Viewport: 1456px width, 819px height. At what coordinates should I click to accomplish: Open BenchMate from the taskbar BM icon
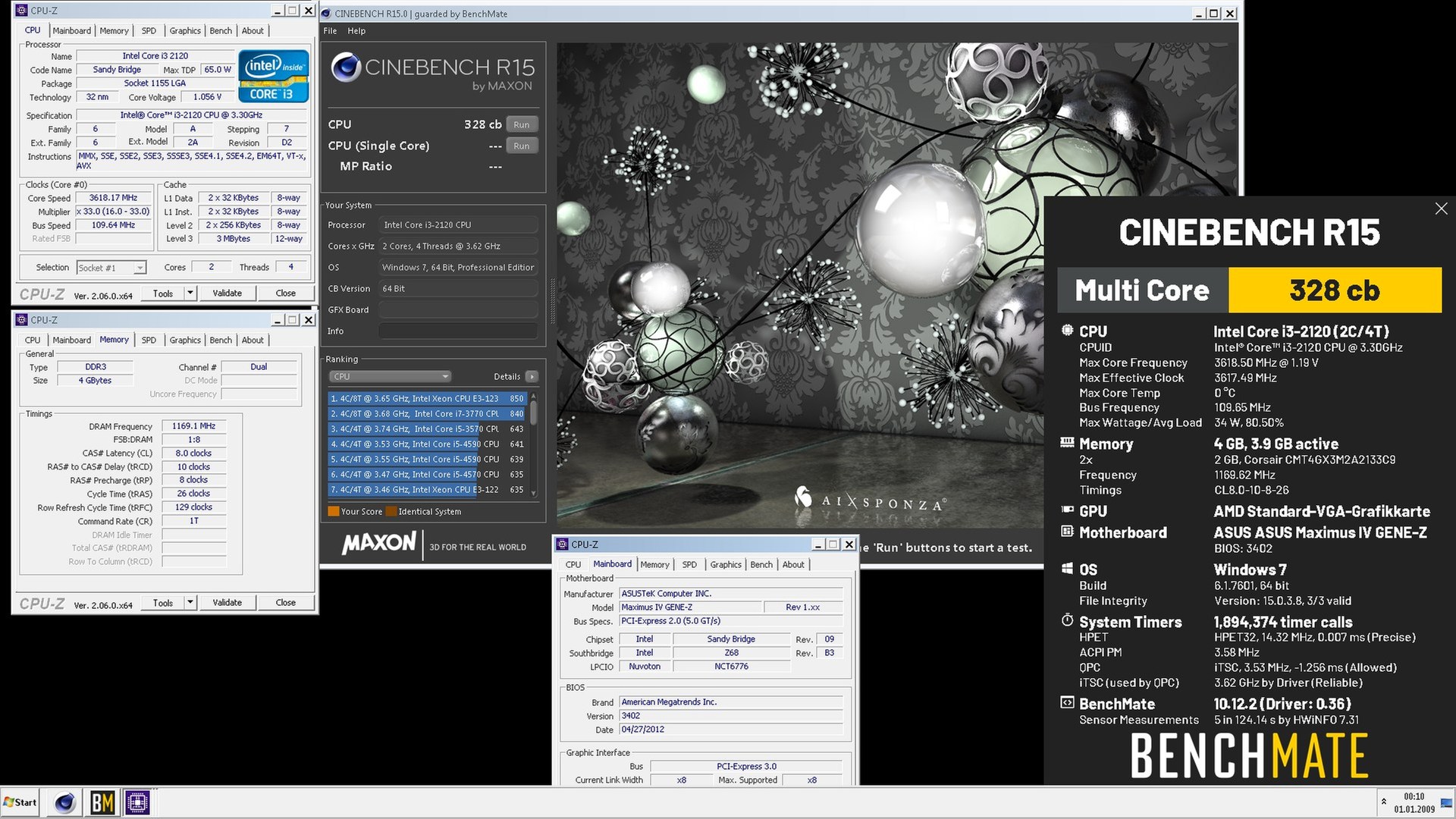102,802
